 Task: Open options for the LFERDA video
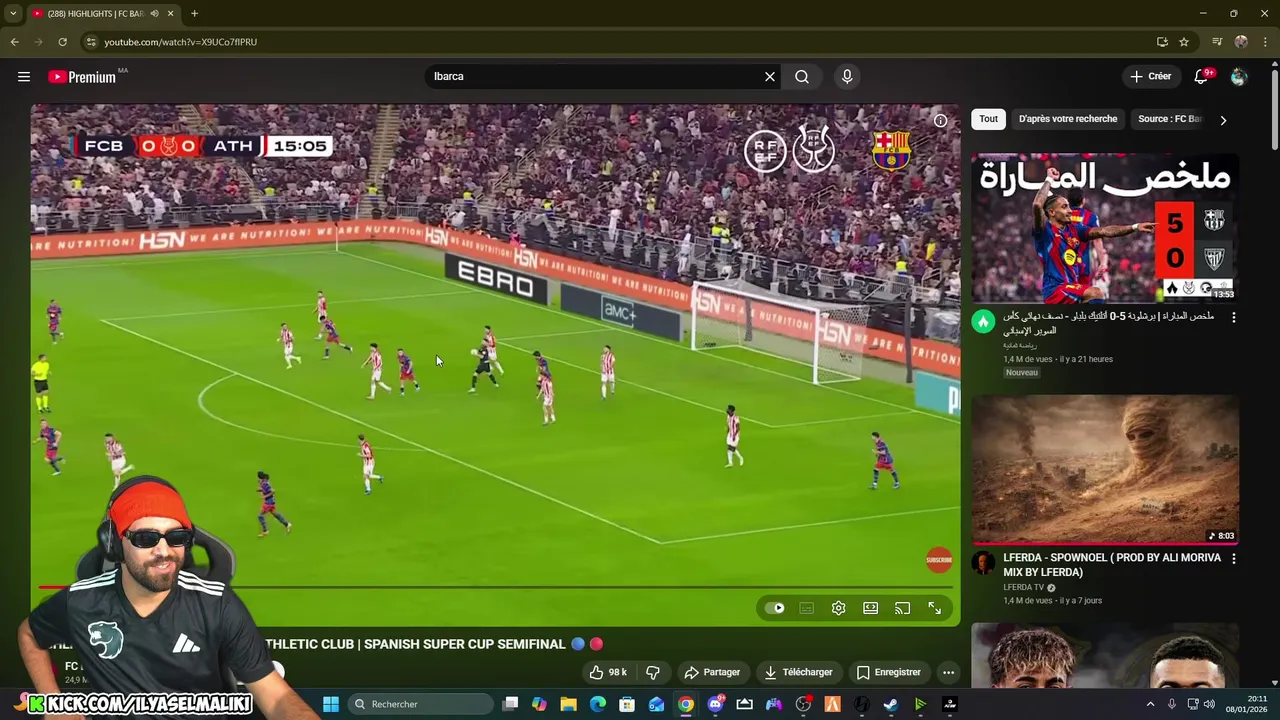coord(1233,559)
